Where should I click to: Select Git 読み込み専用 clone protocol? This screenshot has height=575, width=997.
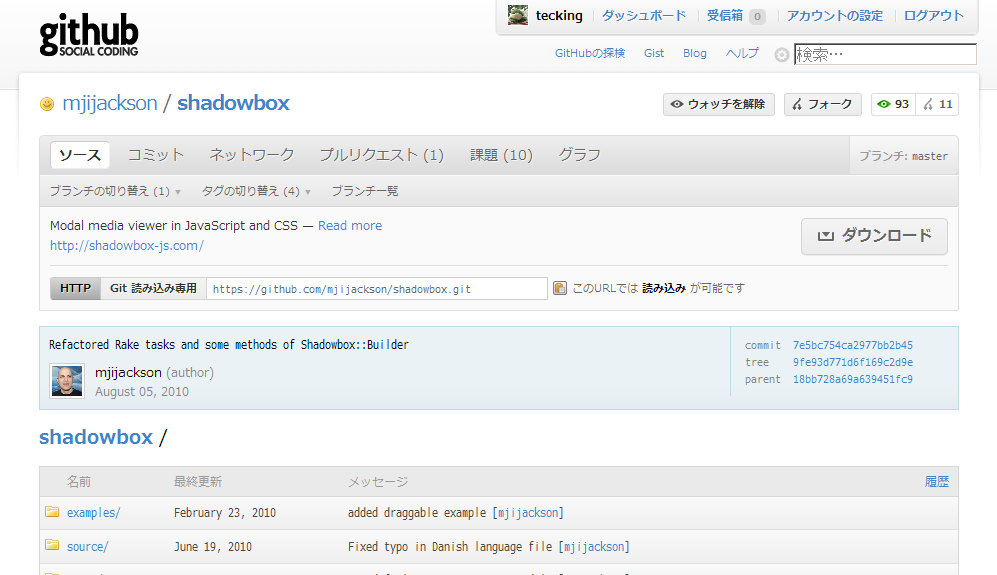153,288
